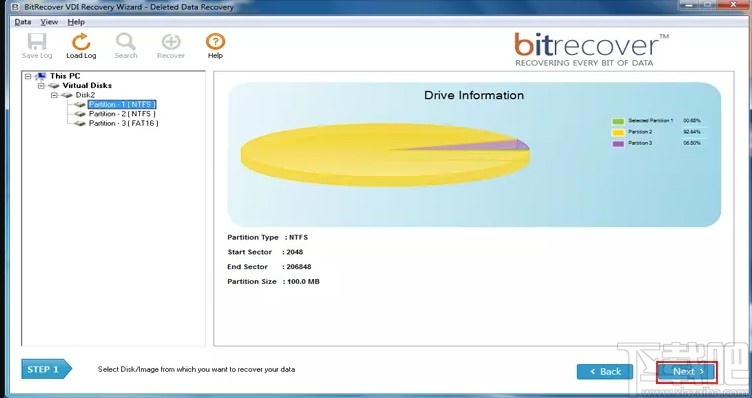Click the Start Sector 2048 value

(x=294, y=252)
